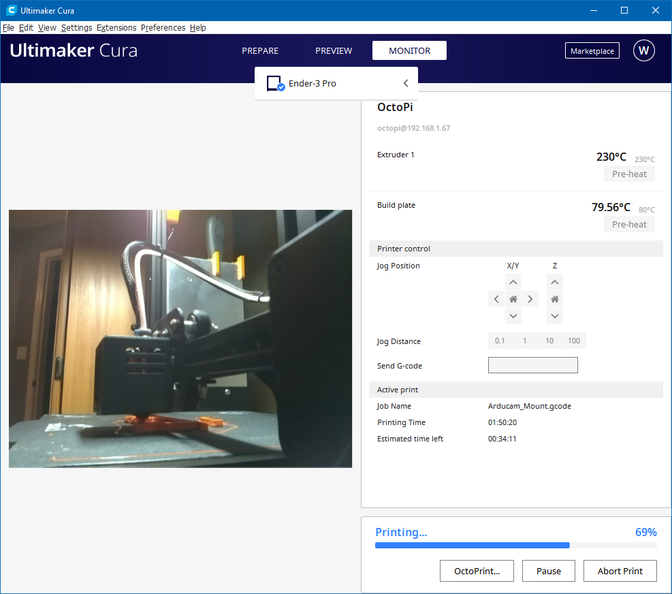Switch to the PREVIEW stage
The width and height of the screenshot is (672, 594).
point(334,51)
